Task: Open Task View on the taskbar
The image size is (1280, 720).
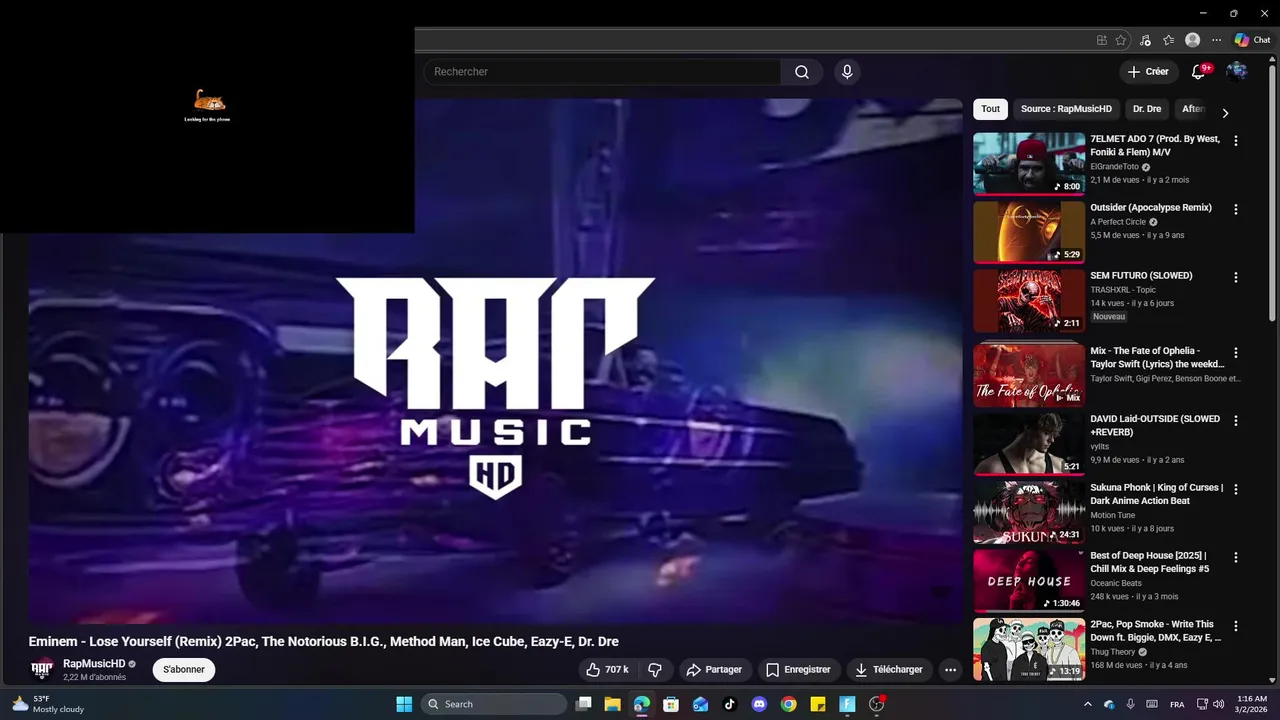Action: [583, 704]
